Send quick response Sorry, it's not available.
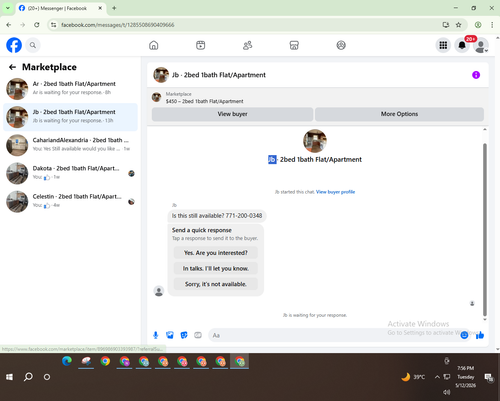Viewport: 500px width, 401px height. click(x=216, y=284)
